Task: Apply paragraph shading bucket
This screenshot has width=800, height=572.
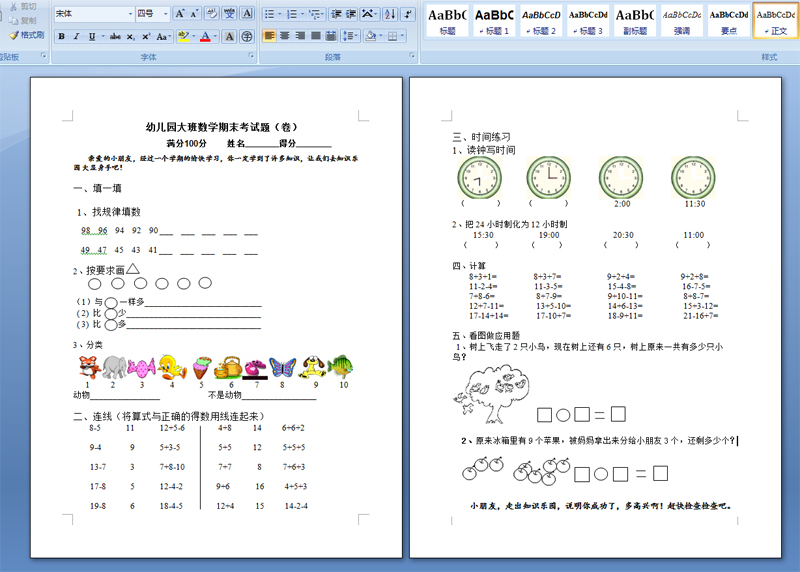Action: point(371,36)
